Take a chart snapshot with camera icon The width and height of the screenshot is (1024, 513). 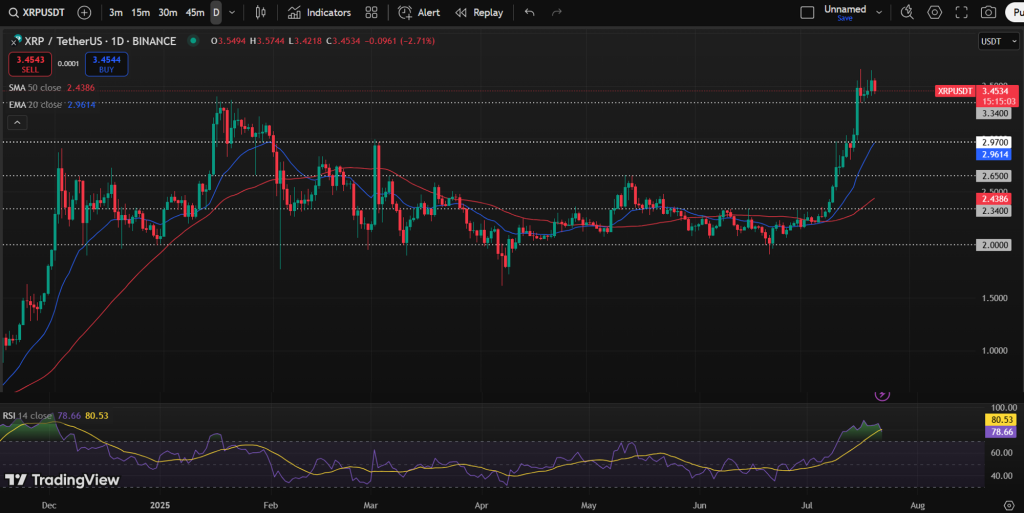coord(989,12)
